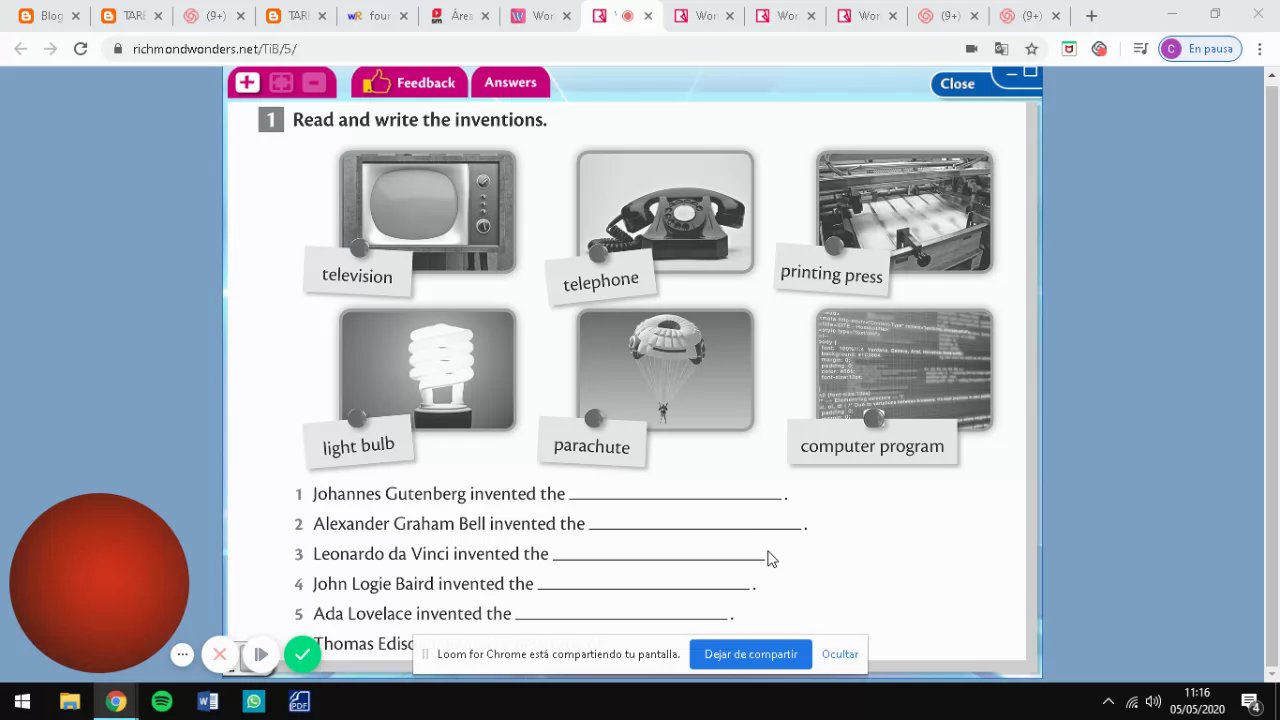The height and width of the screenshot is (720, 1280).
Task: Show hidden system tray icons
Action: pos(1108,702)
